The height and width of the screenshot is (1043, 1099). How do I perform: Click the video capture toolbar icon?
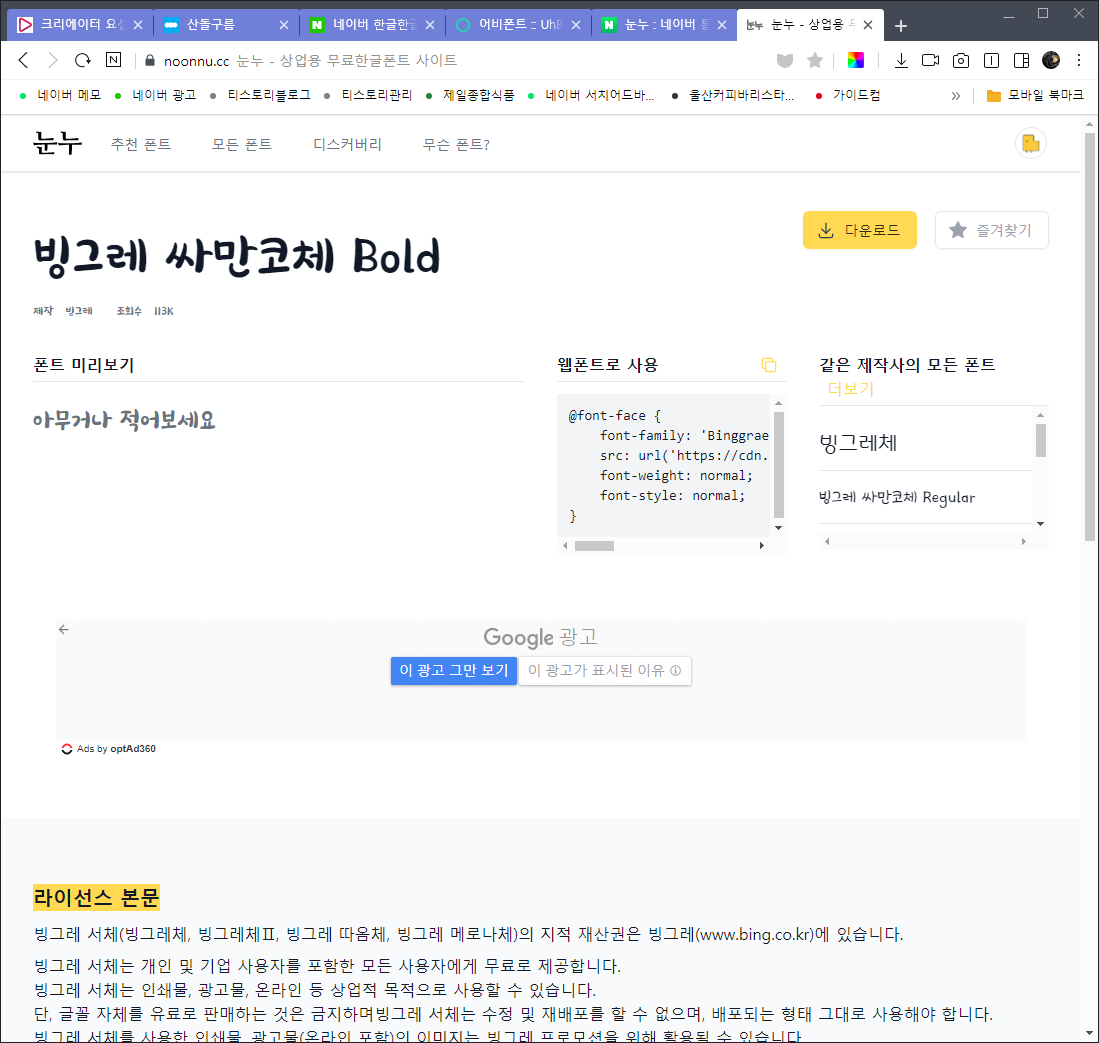click(931, 60)
